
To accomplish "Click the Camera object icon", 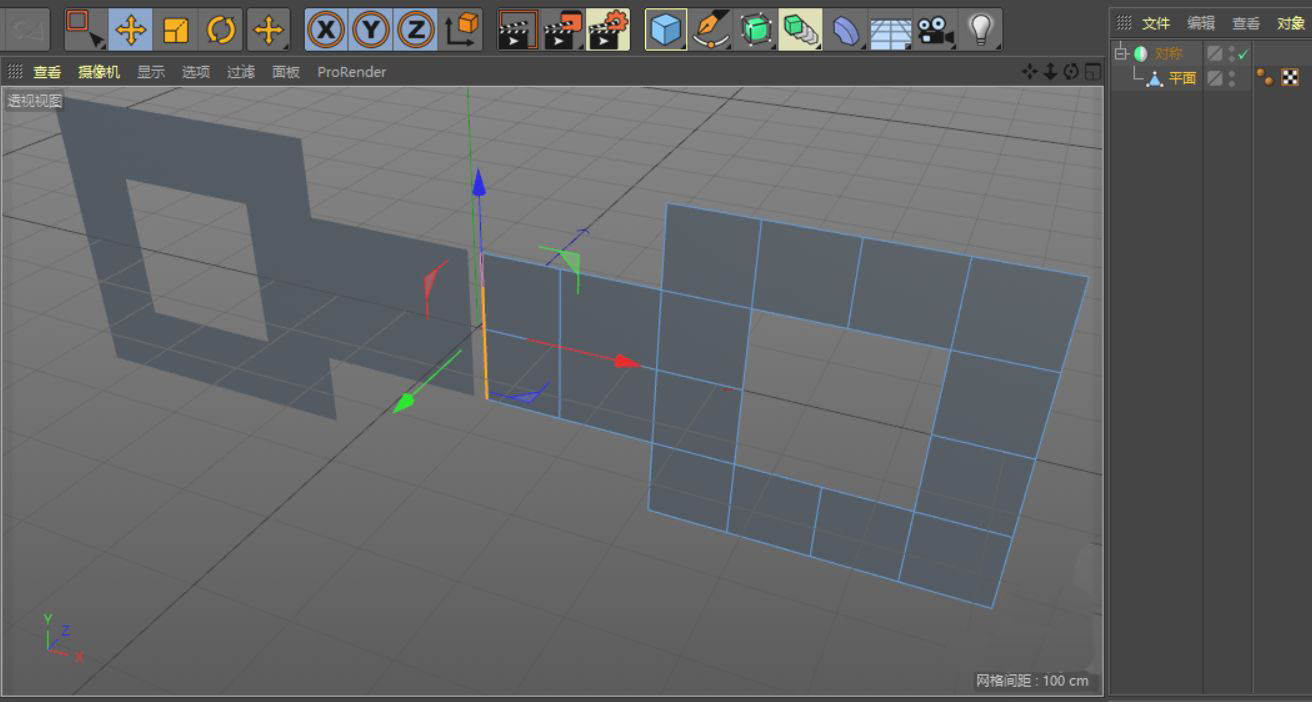I will pyautogui.click(x=935, y=30).
